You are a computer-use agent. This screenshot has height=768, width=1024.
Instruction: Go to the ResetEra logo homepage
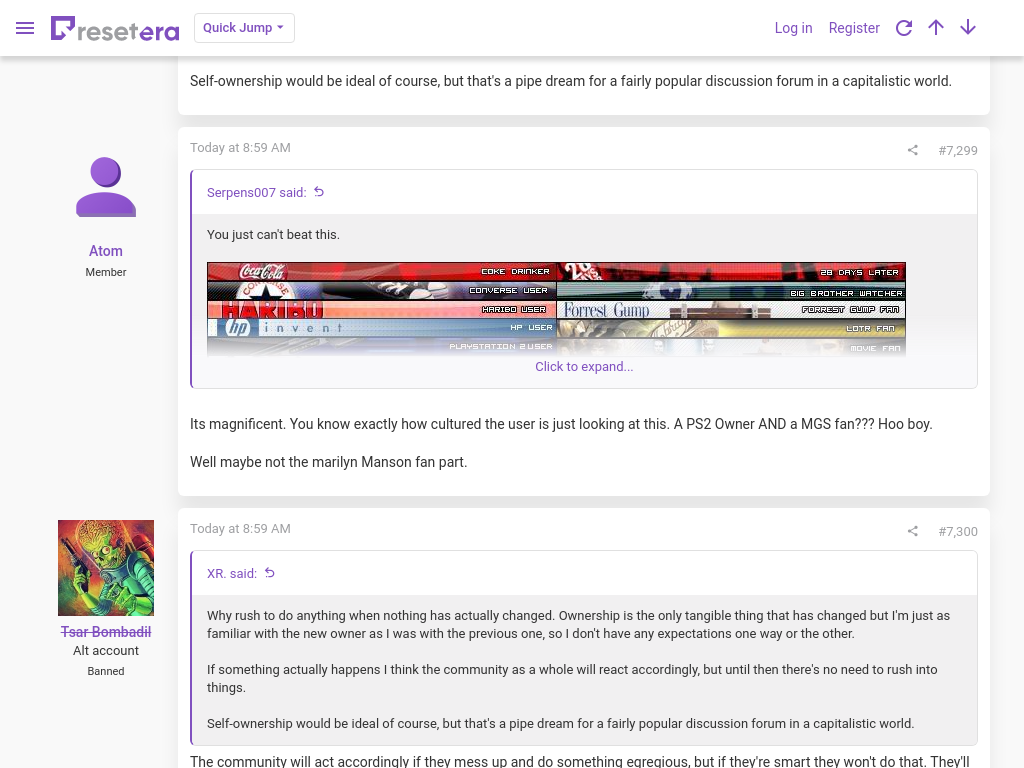tap(115, 28)
